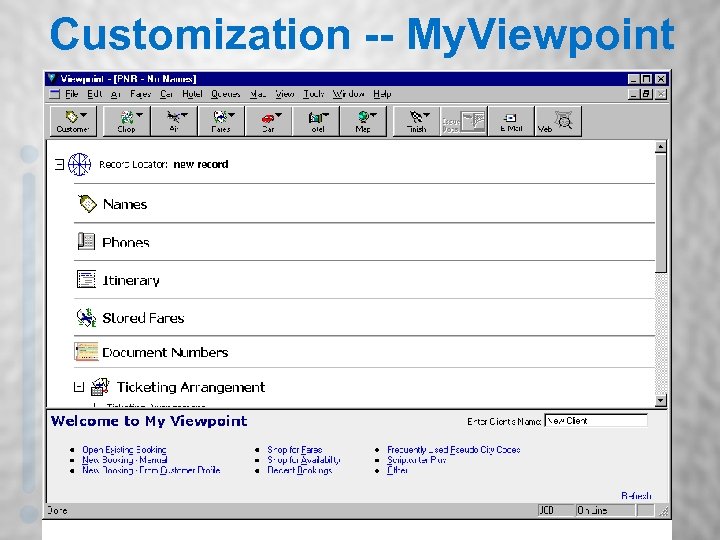720x540 pixels.
Task: Open the Window menu
Action: [x=349, y=94]
